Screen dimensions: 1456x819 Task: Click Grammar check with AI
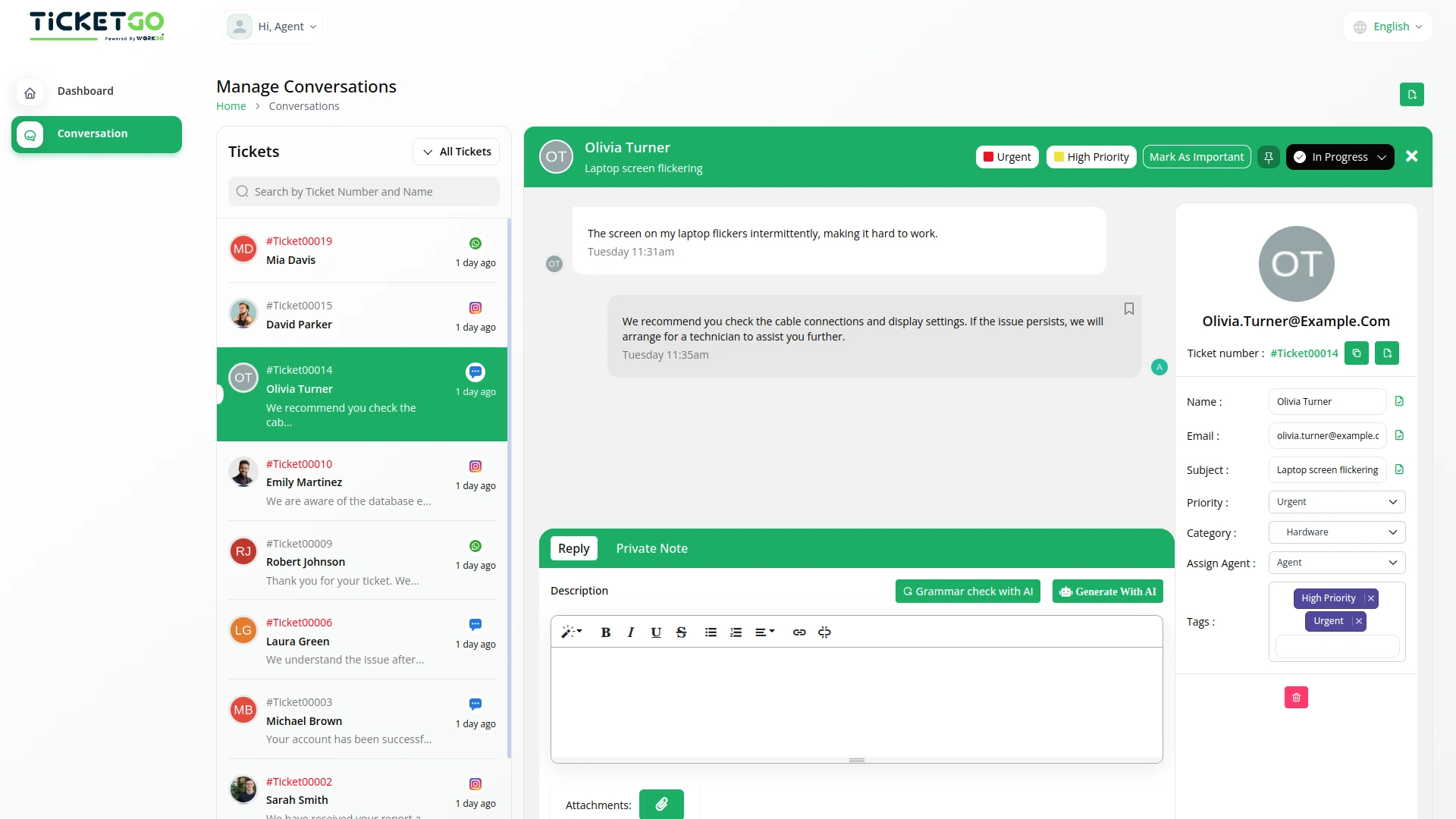click(968, 591)
